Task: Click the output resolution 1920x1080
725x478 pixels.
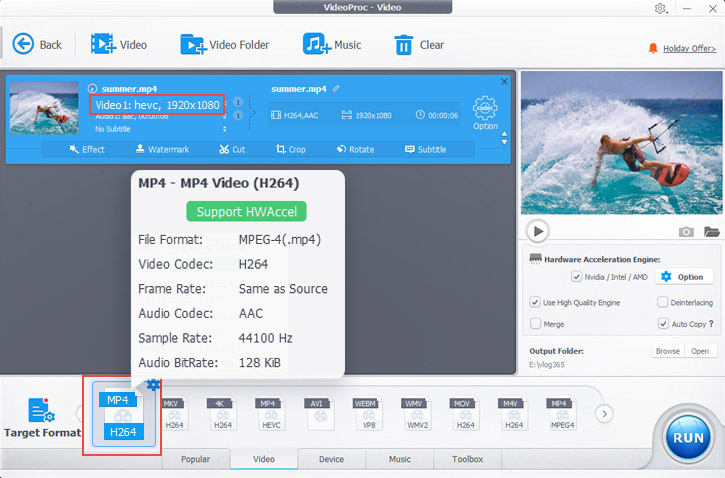Action: click(x=373, y=115)
